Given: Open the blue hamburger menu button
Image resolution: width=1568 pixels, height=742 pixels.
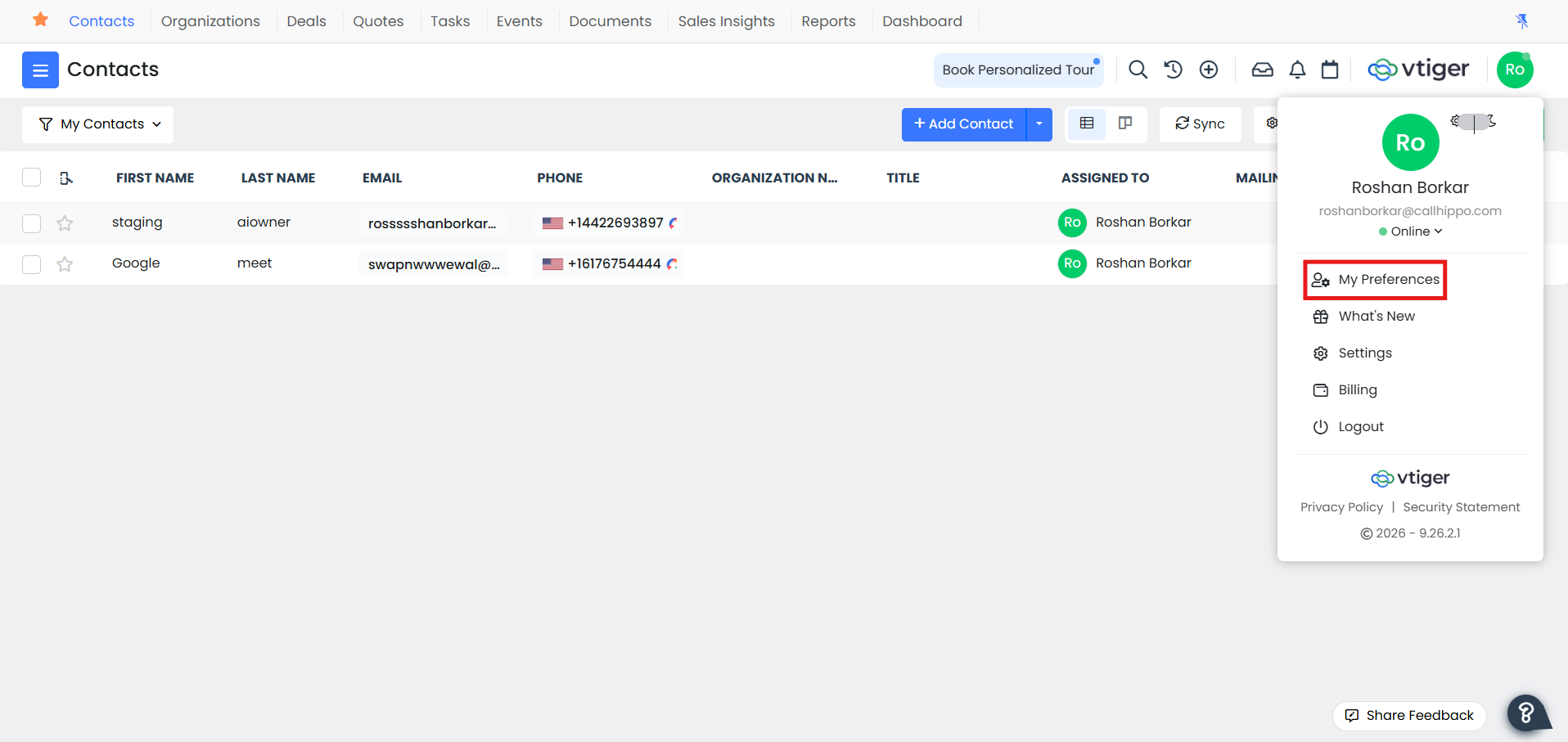Looking at the screenshot, I should click(40, 70).
